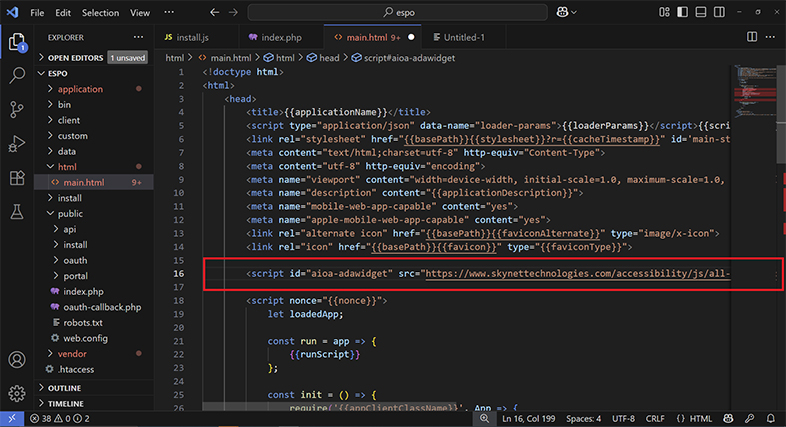This screenshot has height=427, width=786.
Task: Open Run and Debug view
Action: [x=17, y=144]
